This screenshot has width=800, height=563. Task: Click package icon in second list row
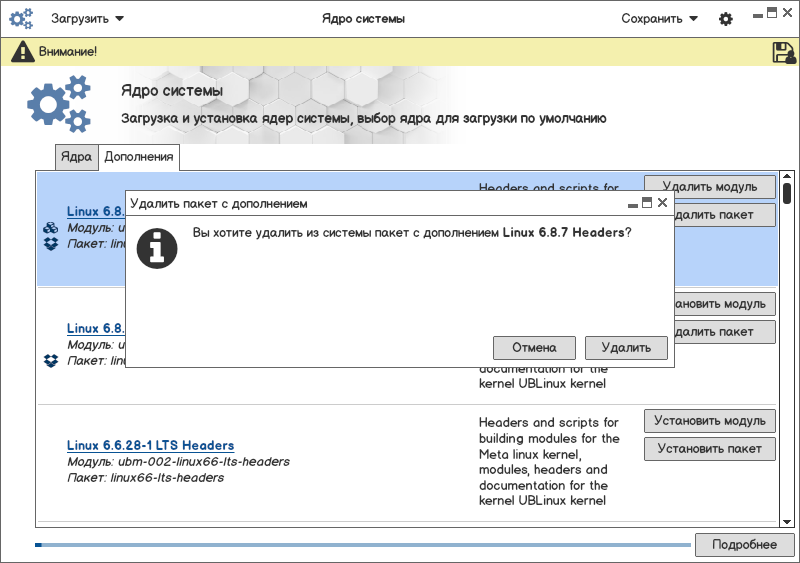click(51, 361)
